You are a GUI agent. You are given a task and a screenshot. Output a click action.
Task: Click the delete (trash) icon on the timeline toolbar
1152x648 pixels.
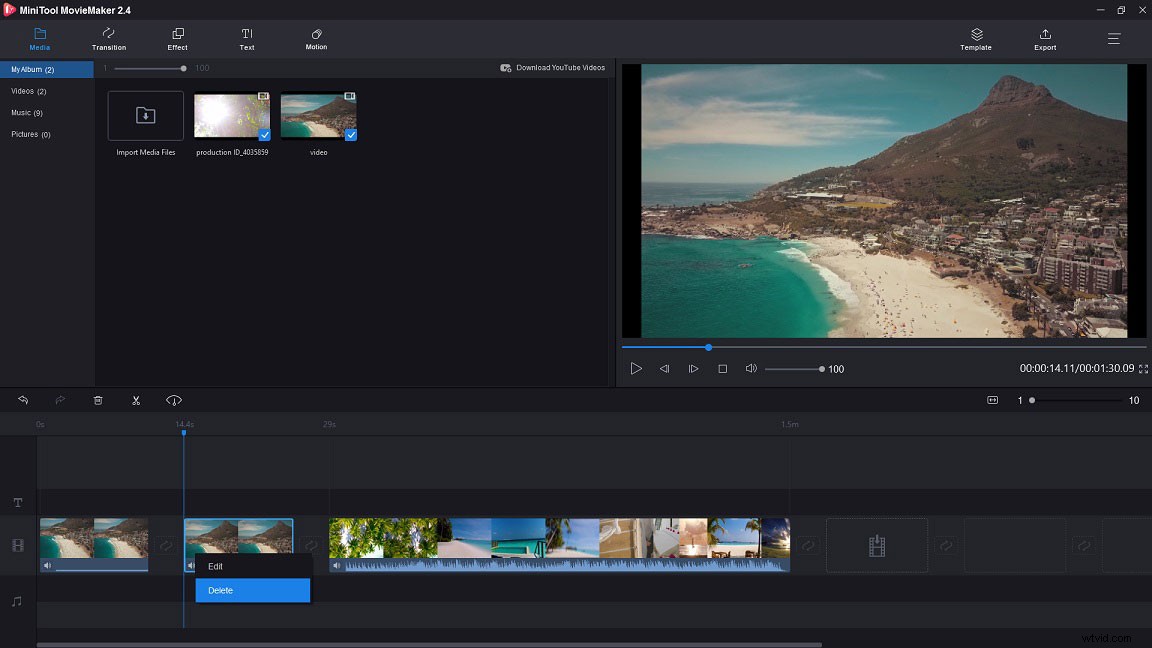point(97,400)
